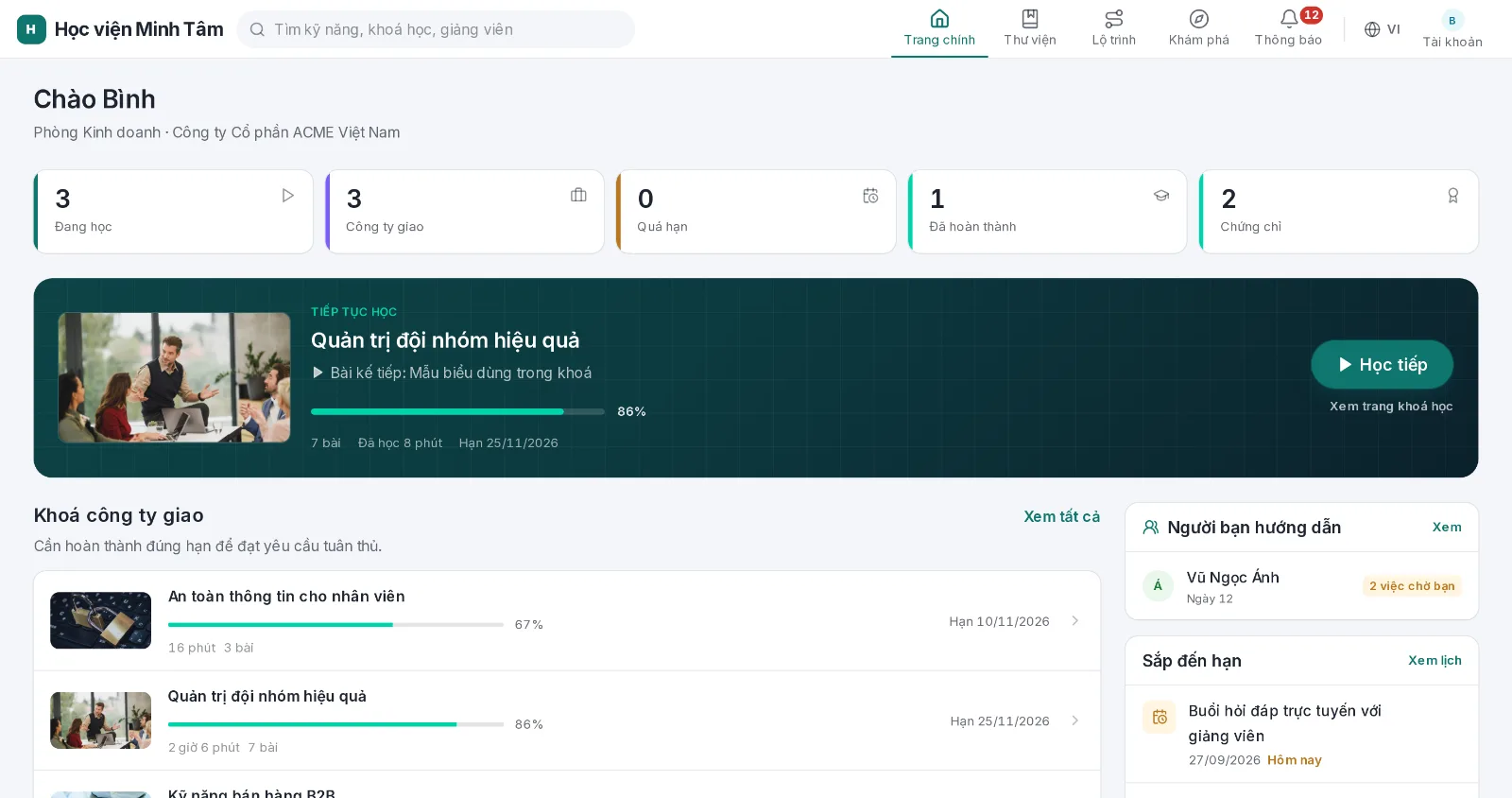The height and width of the screenshot is (798, 1512).
Task: Click the name Vũ Ngọc Ánh
Action: tap(1233, 578)
